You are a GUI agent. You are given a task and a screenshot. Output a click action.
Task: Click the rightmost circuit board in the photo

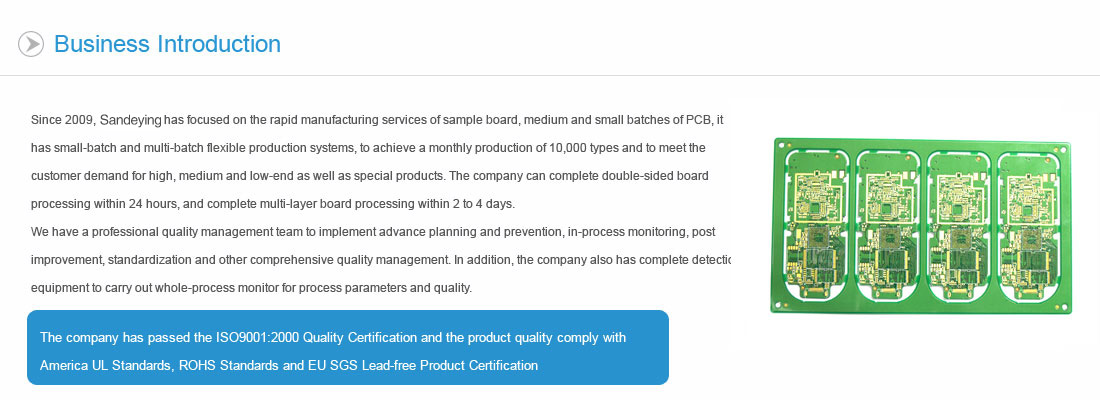1030,225
